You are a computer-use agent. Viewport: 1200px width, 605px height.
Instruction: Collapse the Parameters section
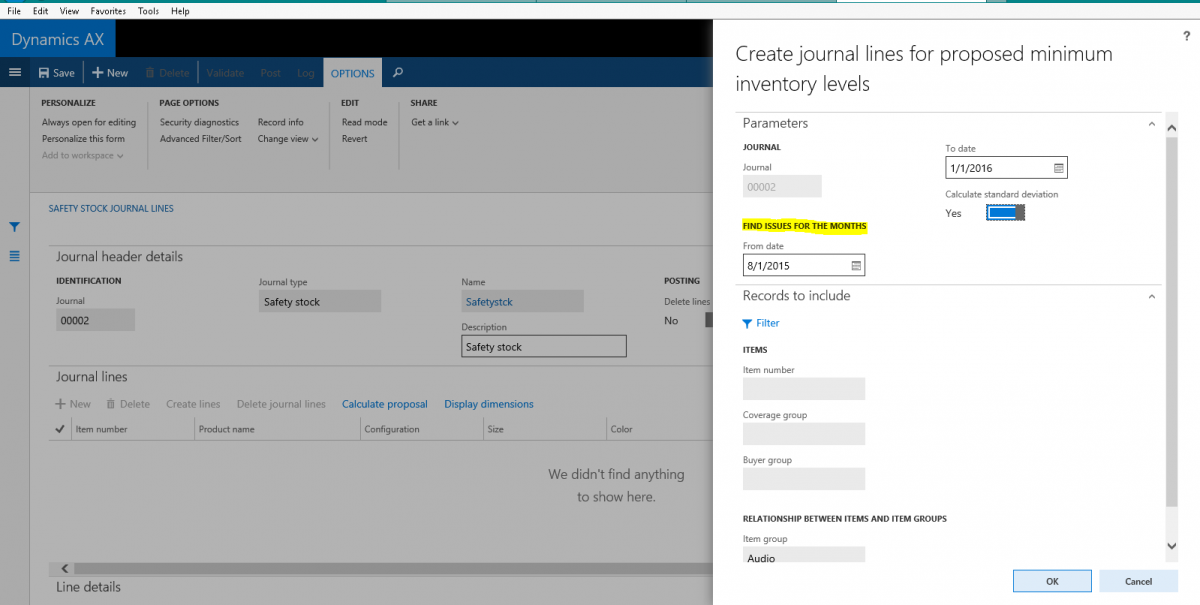[1151, 124]
